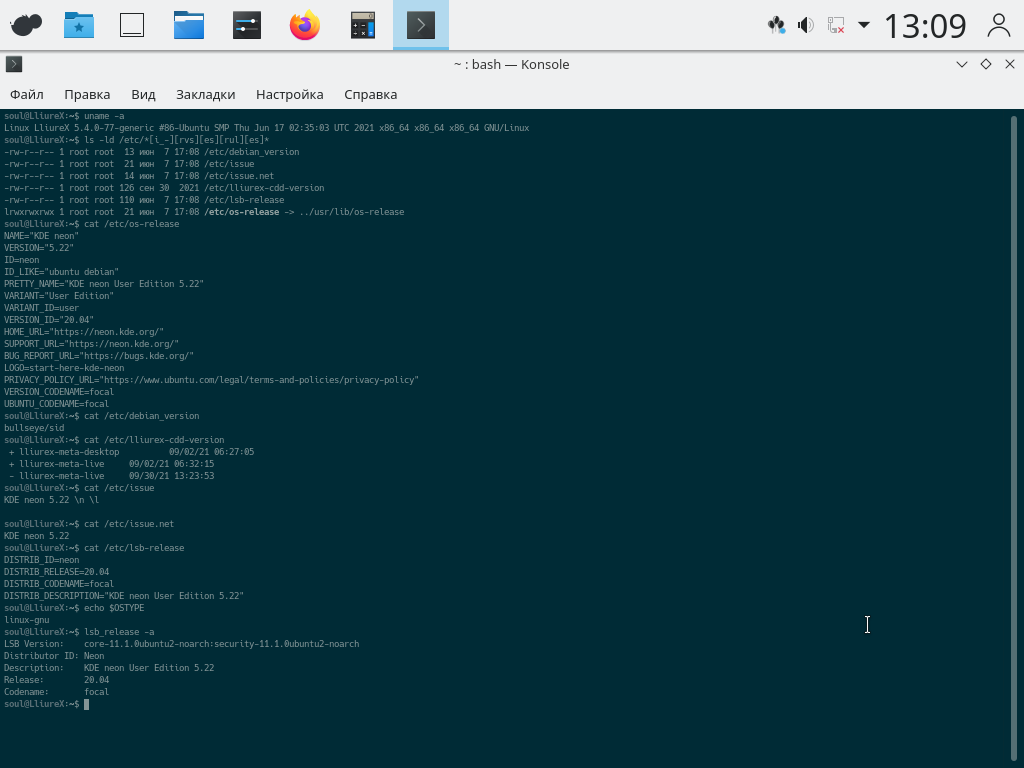Image resolution: width=1024 pixels, height=768 pixels.
Task: Click the "Release: 20.04" line
Action: (x=56, y=680)
